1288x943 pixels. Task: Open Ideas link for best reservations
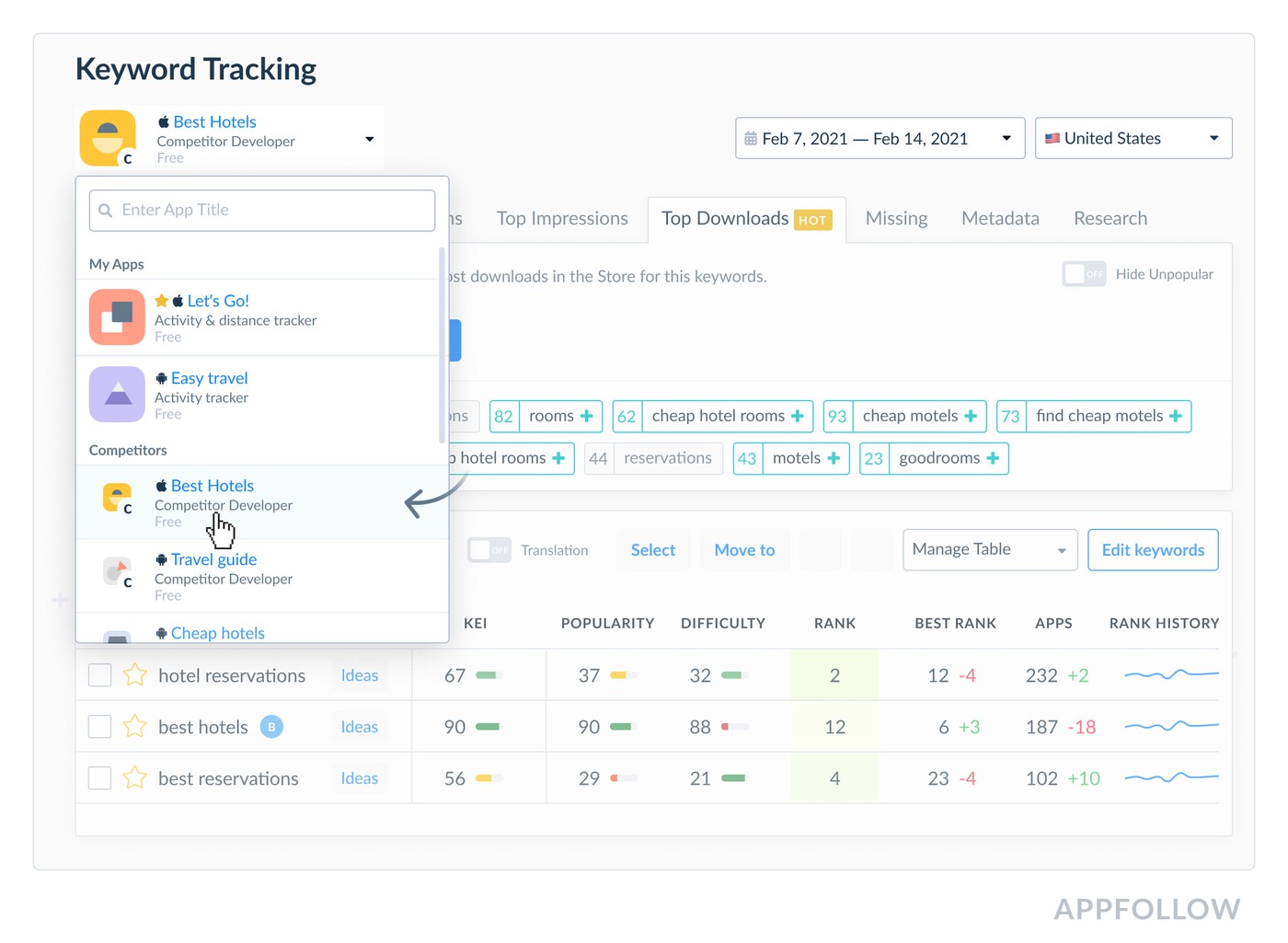tap(359, 778)
